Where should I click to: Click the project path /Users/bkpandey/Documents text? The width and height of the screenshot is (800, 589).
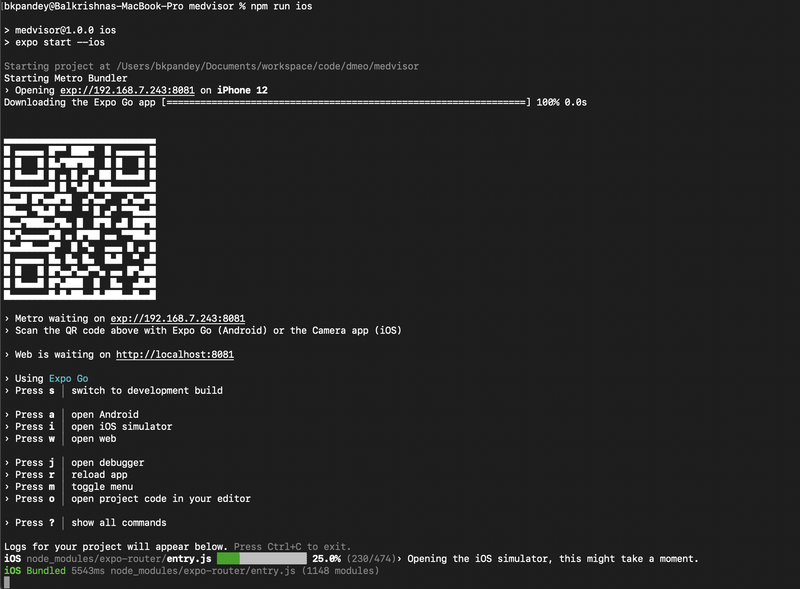pyautogui.click(x=267, y=66)
